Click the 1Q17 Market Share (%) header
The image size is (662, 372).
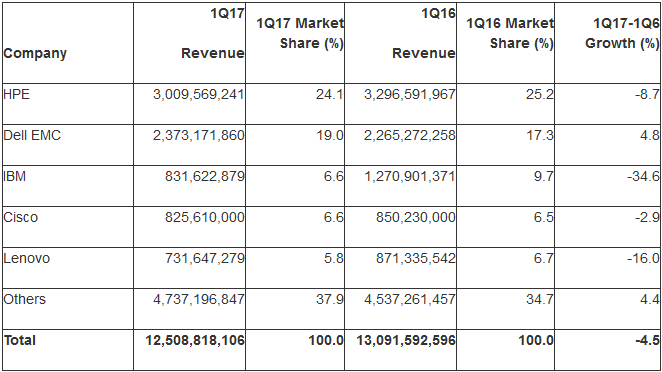300,33
